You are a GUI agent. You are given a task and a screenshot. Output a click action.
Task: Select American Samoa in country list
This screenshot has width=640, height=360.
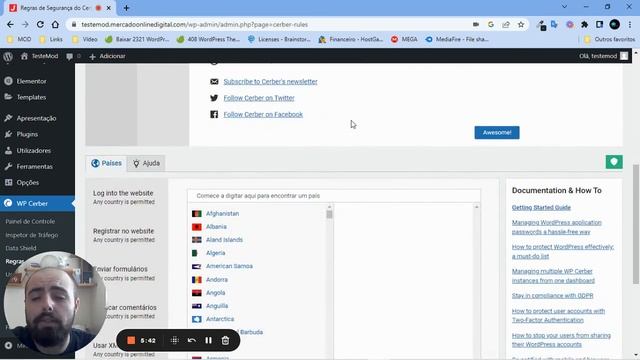[229, 266]
